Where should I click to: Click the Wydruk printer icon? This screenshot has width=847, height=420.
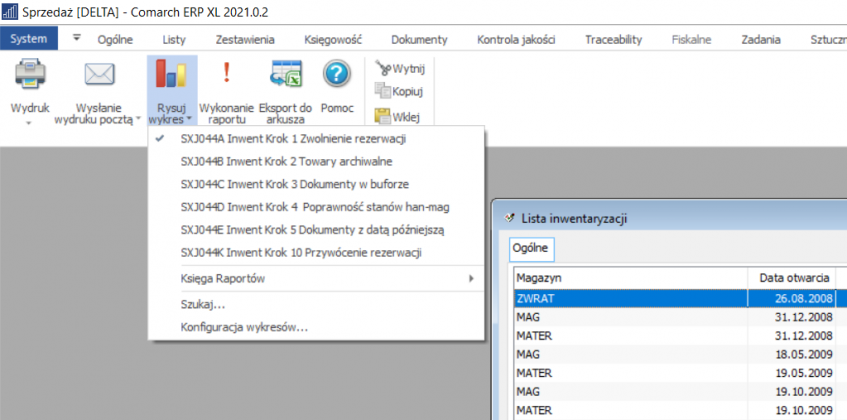click(29, 75)
